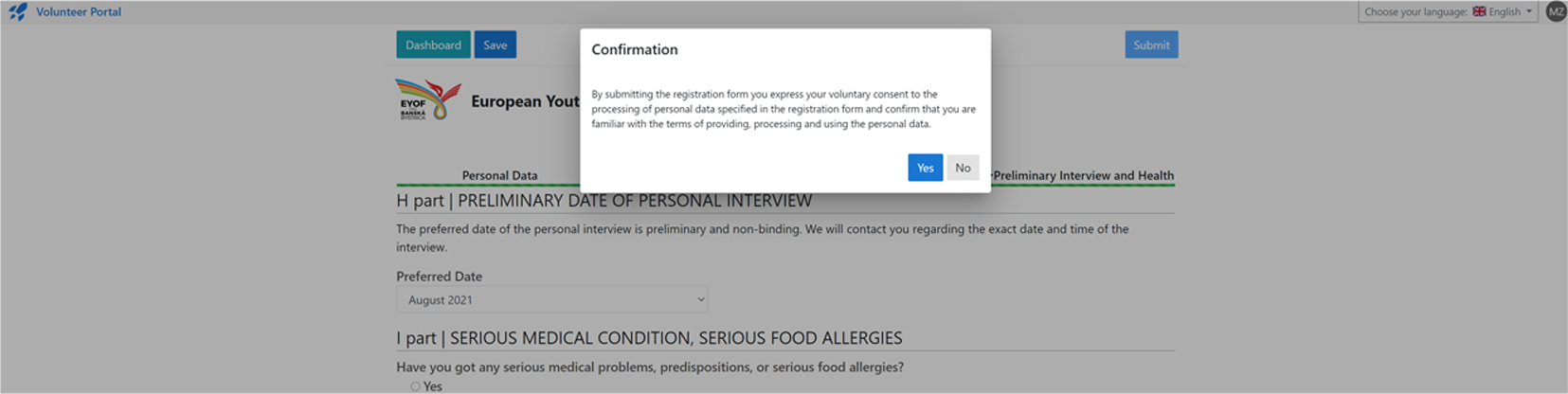The height and width of the screenshot is (394, 1568).
Task: Click the chevron on the Preferred Date select
Action: tap(701, 299)
